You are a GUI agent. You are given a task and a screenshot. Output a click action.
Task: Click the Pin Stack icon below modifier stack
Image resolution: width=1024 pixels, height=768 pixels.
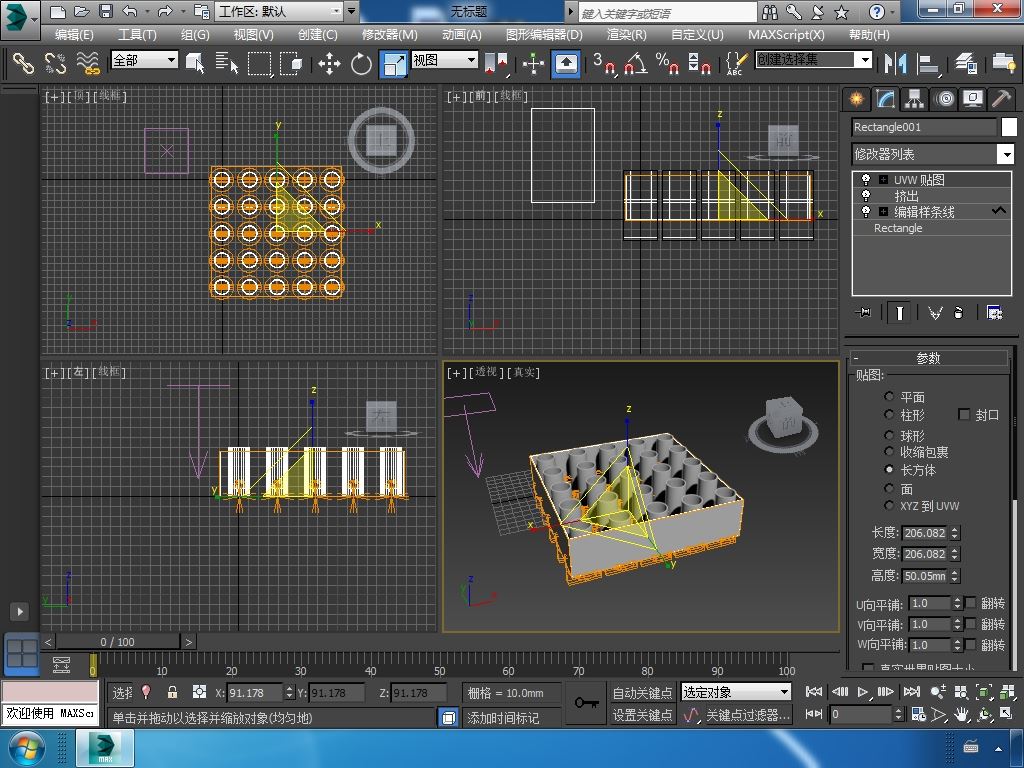[864, 313]
